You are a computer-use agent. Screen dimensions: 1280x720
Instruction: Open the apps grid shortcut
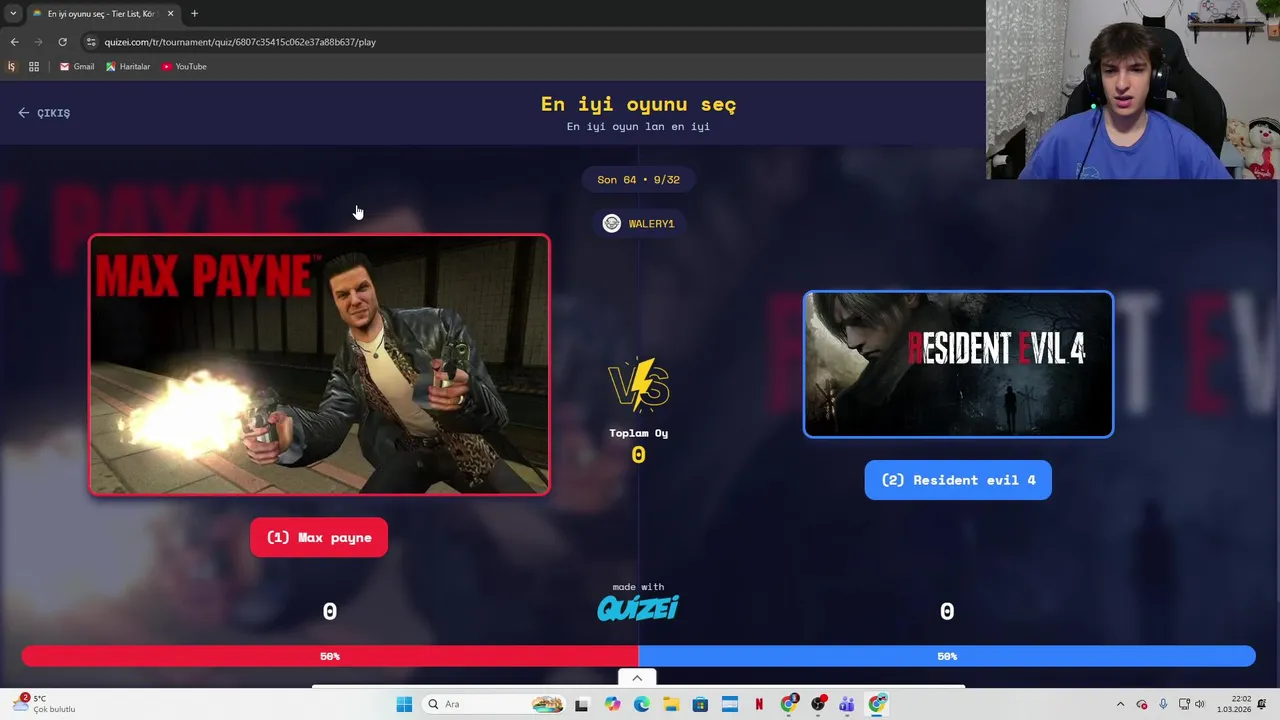(34, 66)
